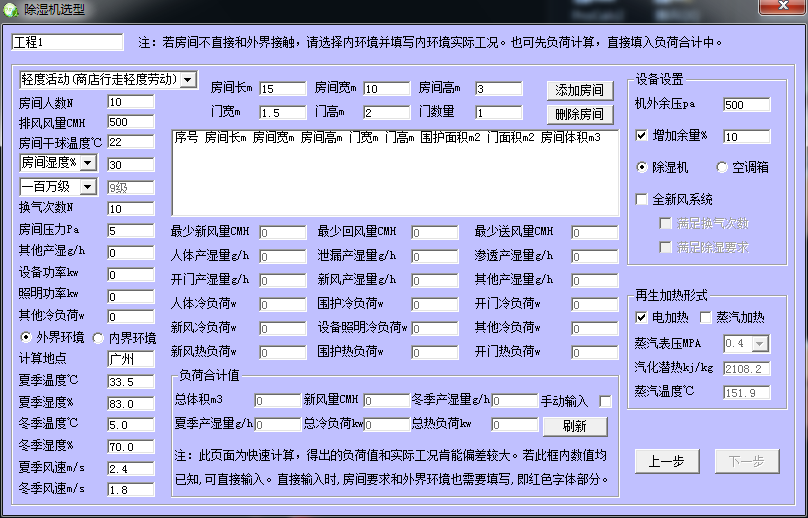This screenshot has height=518, width=808.
Task: Click the 开门热负荷w field
Action: pos(595,353)
